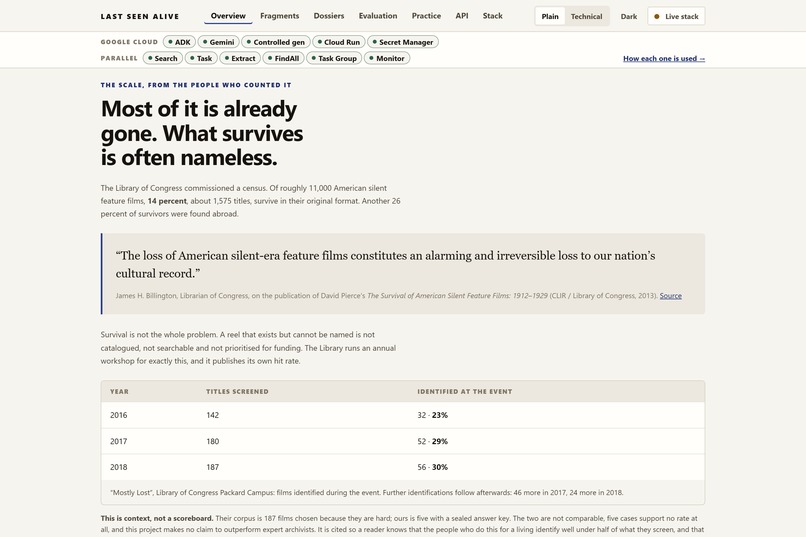The width and height of the screenshot is (806, 537).
Task: Click the Gemini chip
Action: point(218,42)
